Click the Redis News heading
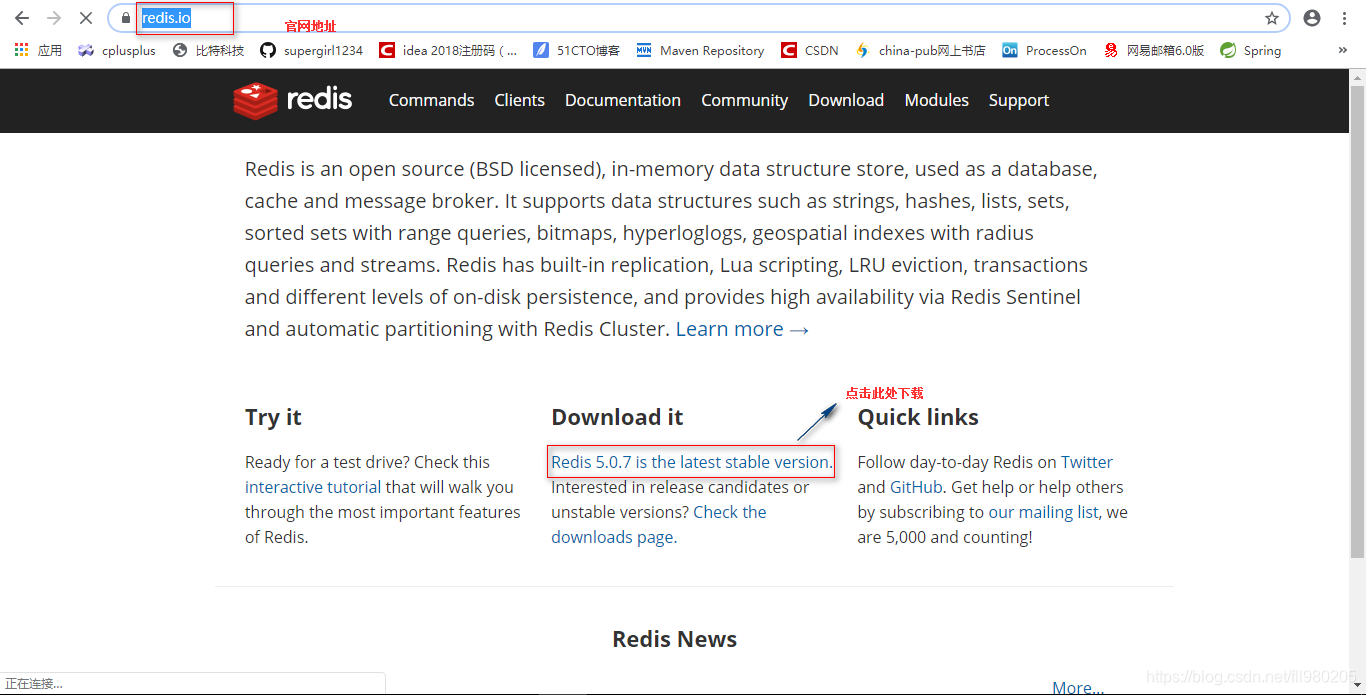This screenshot has height=695, width=1366. (x=674, y=639)
